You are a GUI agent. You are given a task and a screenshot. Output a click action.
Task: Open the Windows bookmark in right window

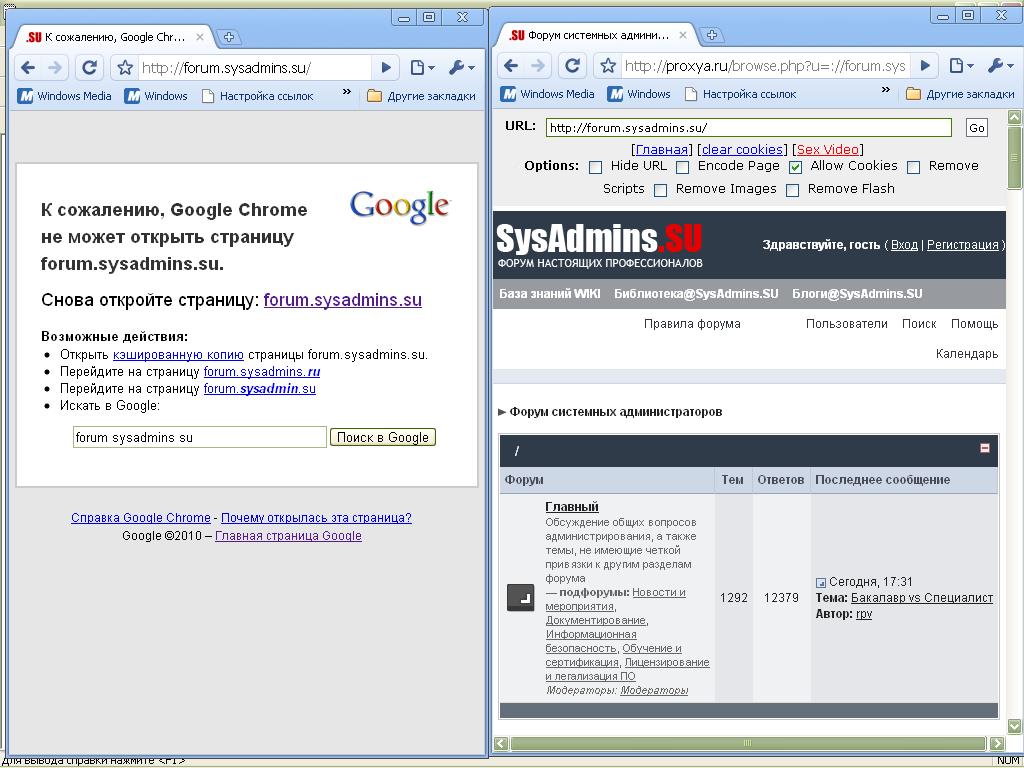639,94
